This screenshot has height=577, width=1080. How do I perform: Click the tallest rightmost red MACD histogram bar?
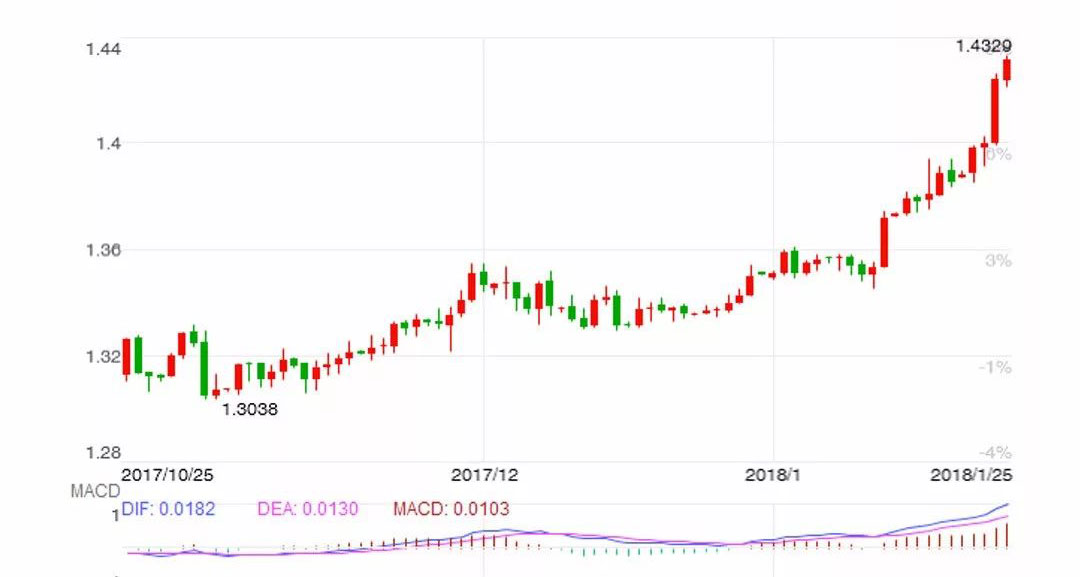(x=1006, y=535)
